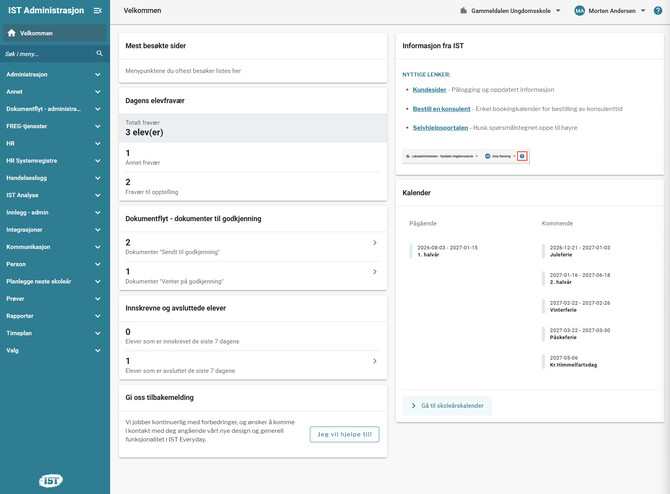Open the Morten Andersen user dropdown
This screenshot has height=494, width=670.
tap(610, 11)
